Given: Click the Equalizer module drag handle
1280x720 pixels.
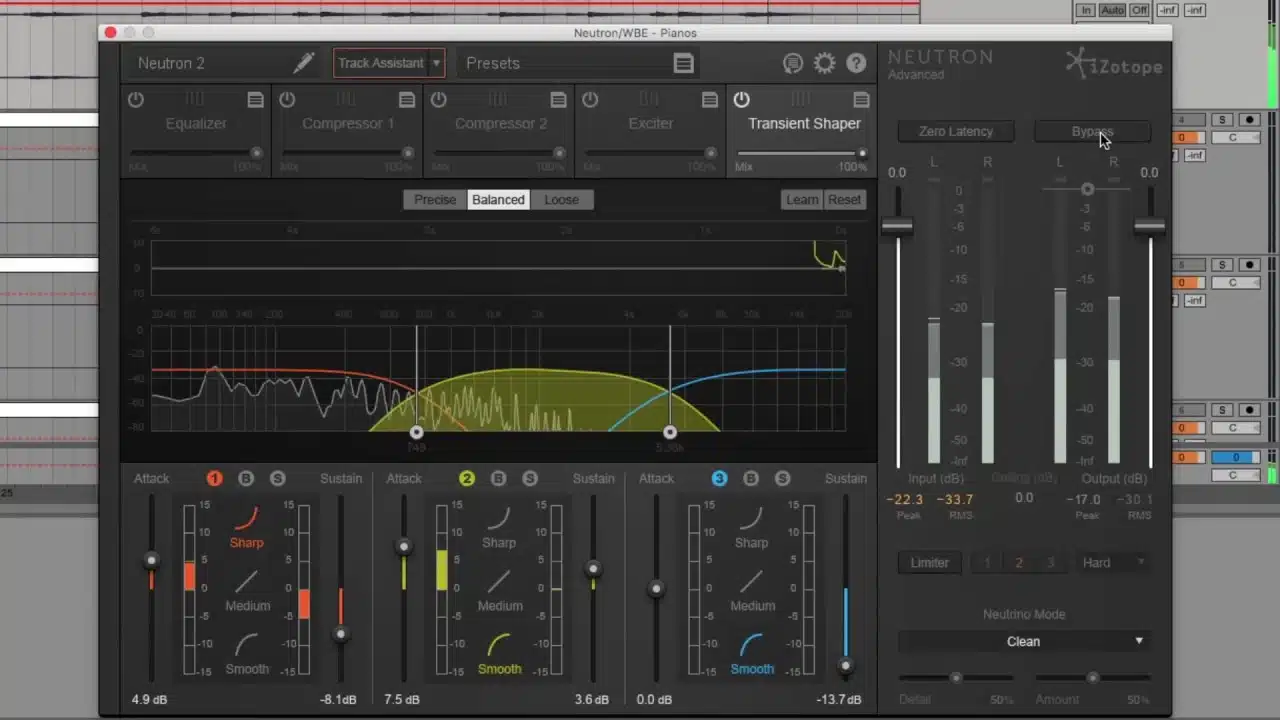Looking at the screenshot, I should [195, 99].
